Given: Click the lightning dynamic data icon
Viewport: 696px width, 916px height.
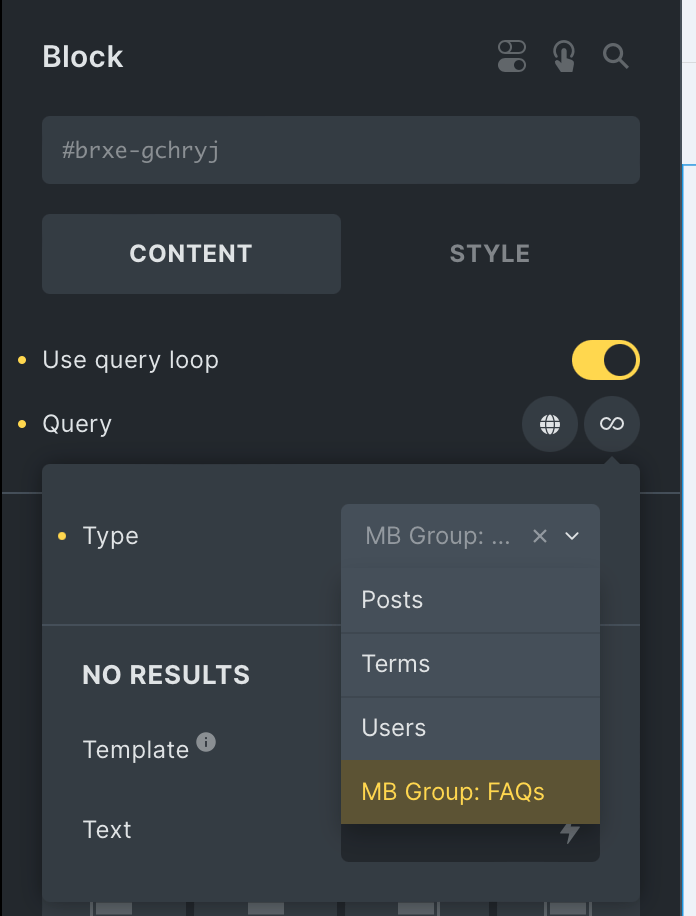Looking at the screenshot, I should click(570, 832).
